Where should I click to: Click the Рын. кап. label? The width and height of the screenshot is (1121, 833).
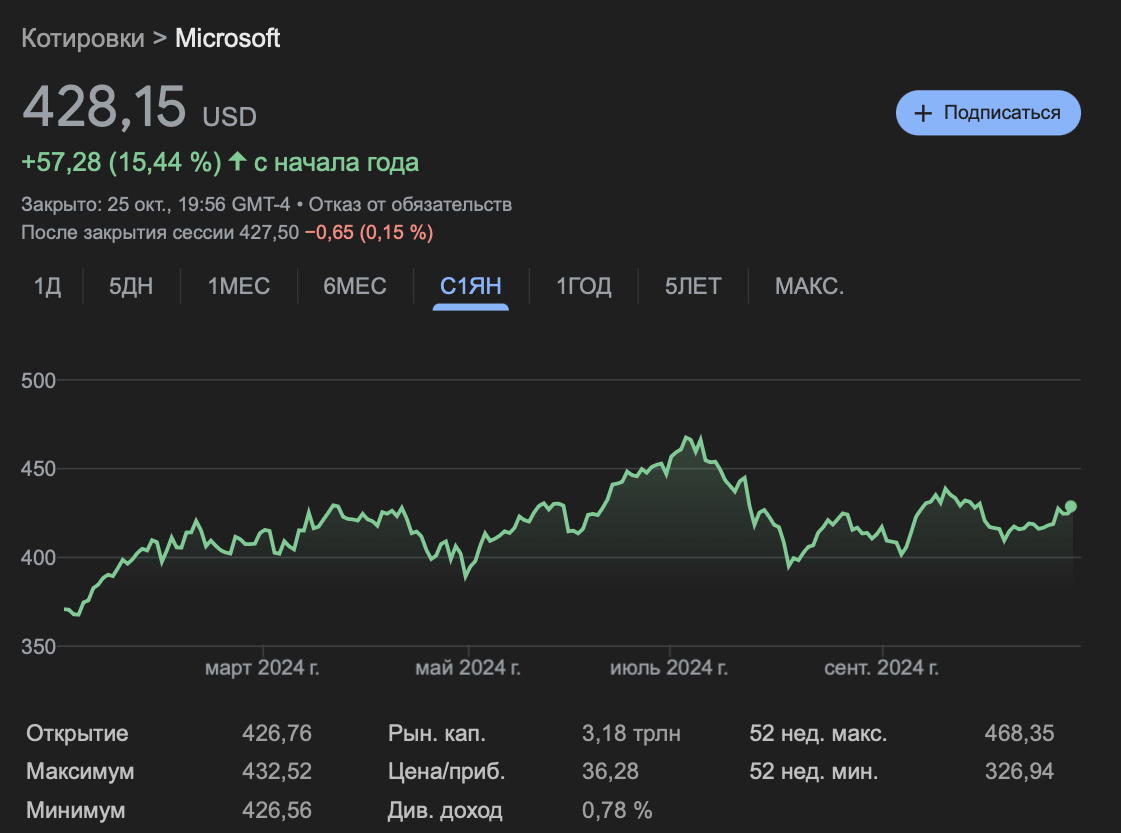click(437, 733)
